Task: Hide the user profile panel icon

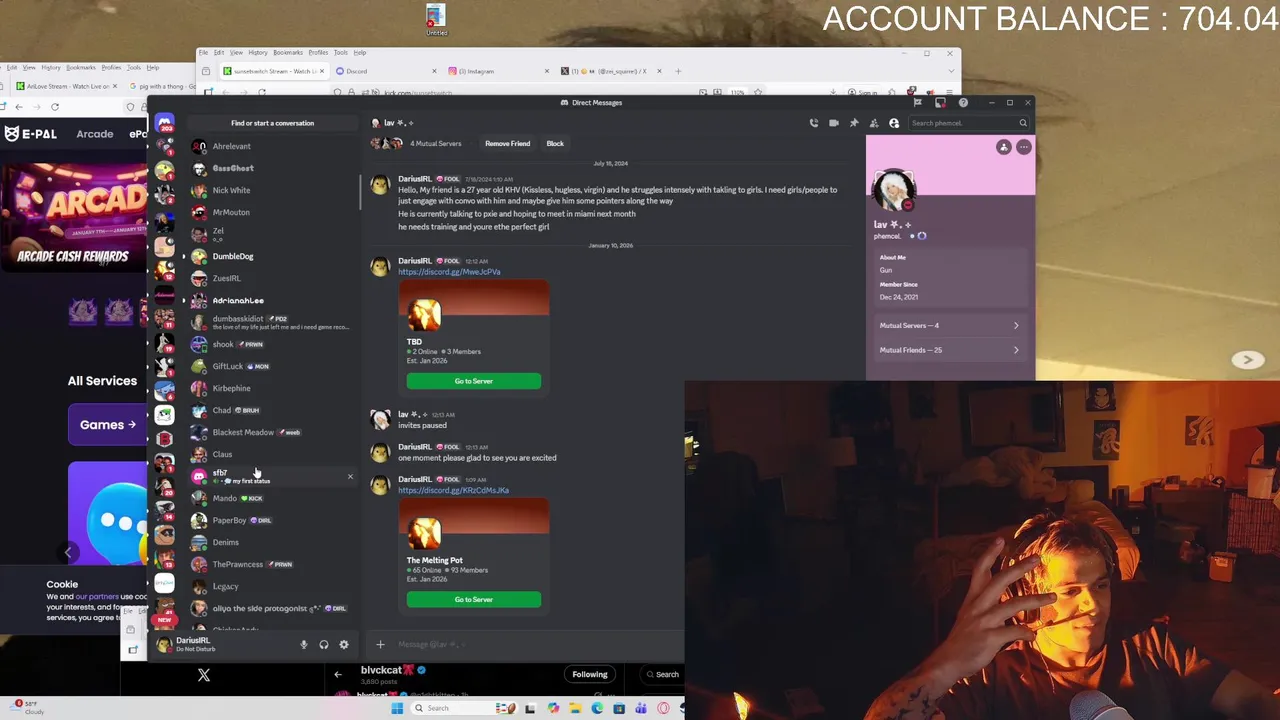Action: click(894, 123)
